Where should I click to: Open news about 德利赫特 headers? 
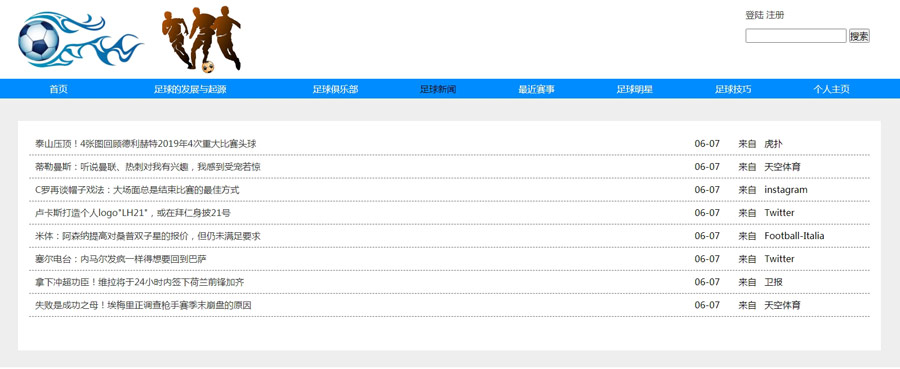click(x=146, y=144)
